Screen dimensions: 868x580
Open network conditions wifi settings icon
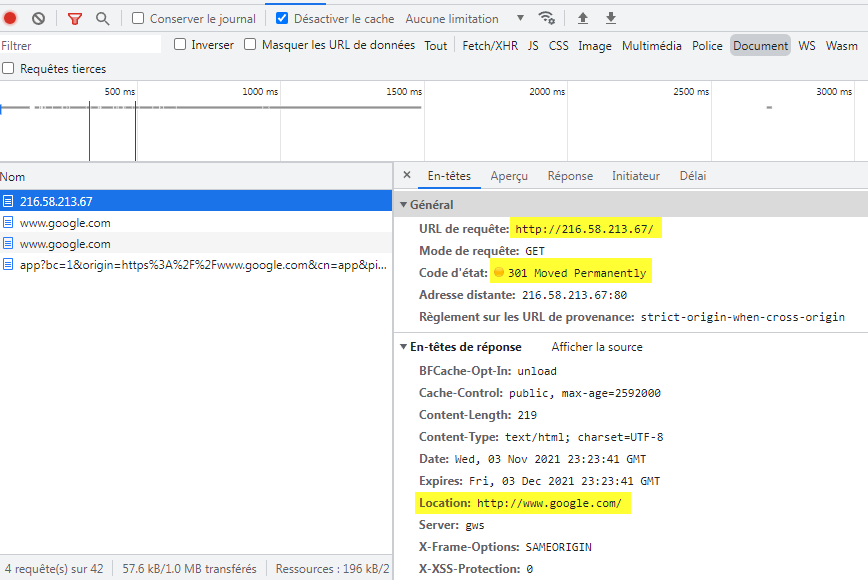click(x=546, y=18)
